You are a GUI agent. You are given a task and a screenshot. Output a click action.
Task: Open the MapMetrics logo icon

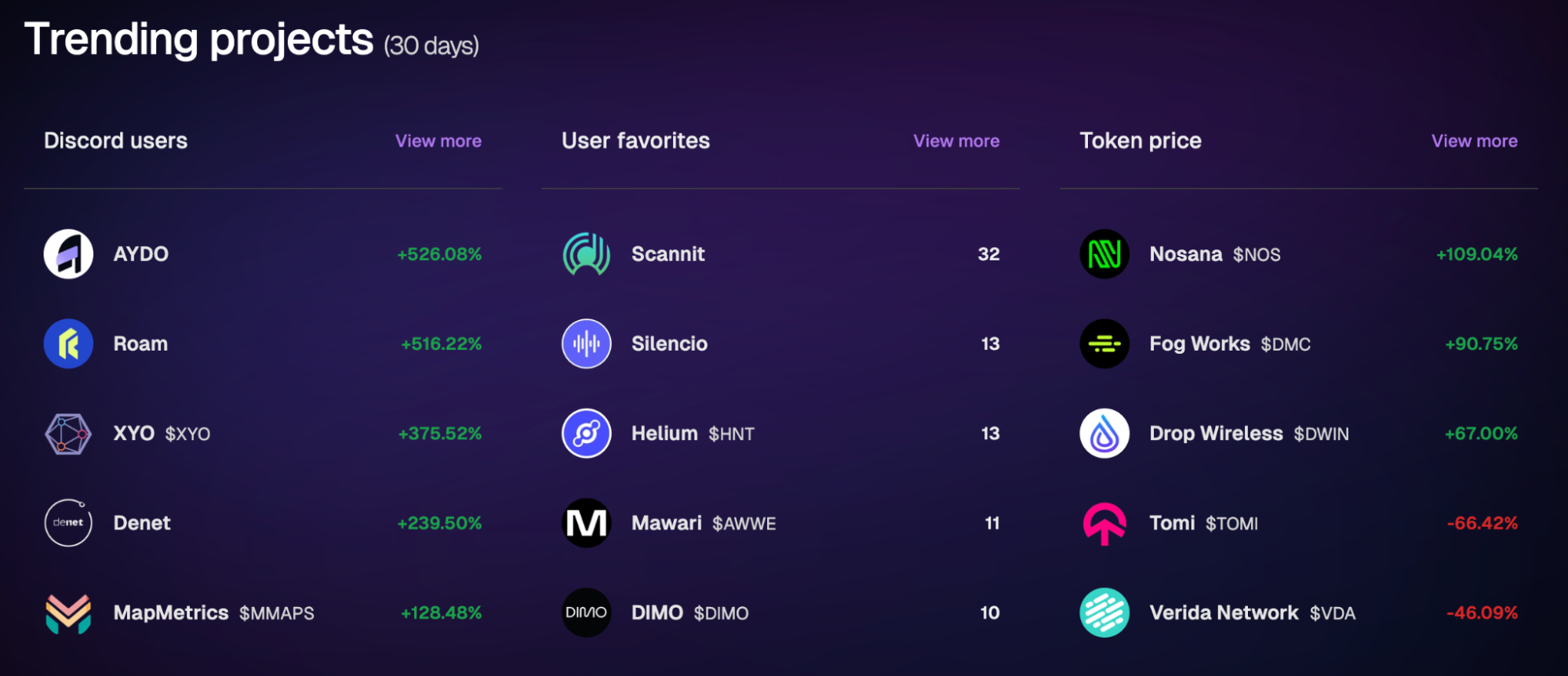click(68, 612)
